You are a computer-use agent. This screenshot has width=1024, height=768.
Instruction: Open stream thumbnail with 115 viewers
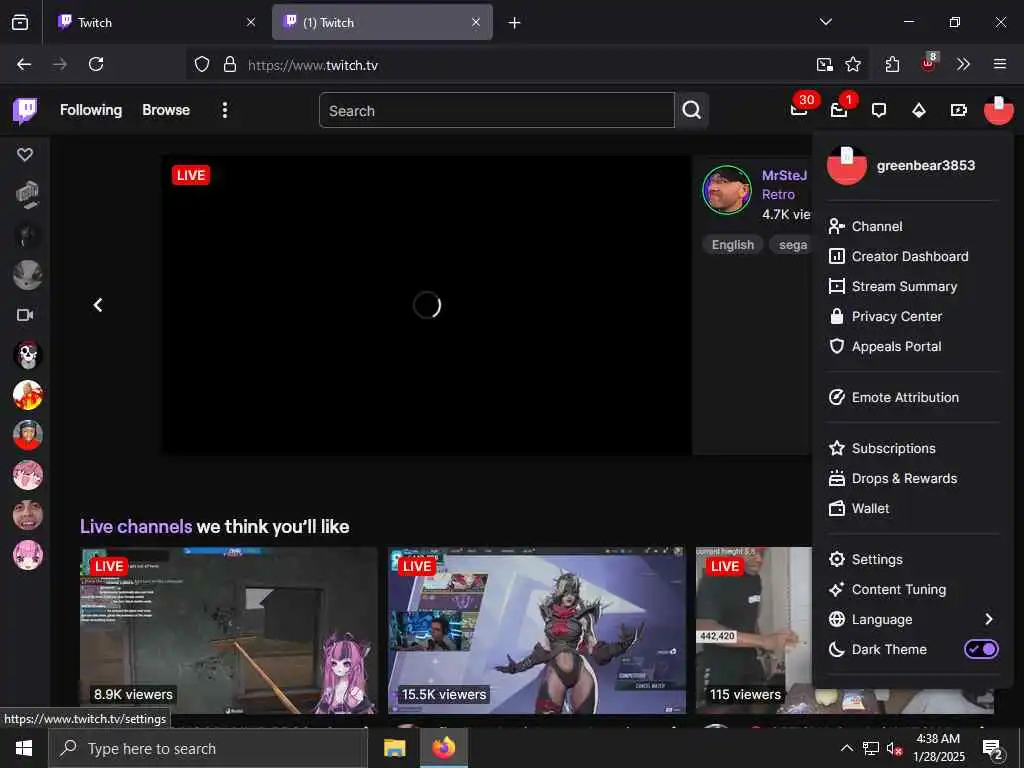click(754, 630)
